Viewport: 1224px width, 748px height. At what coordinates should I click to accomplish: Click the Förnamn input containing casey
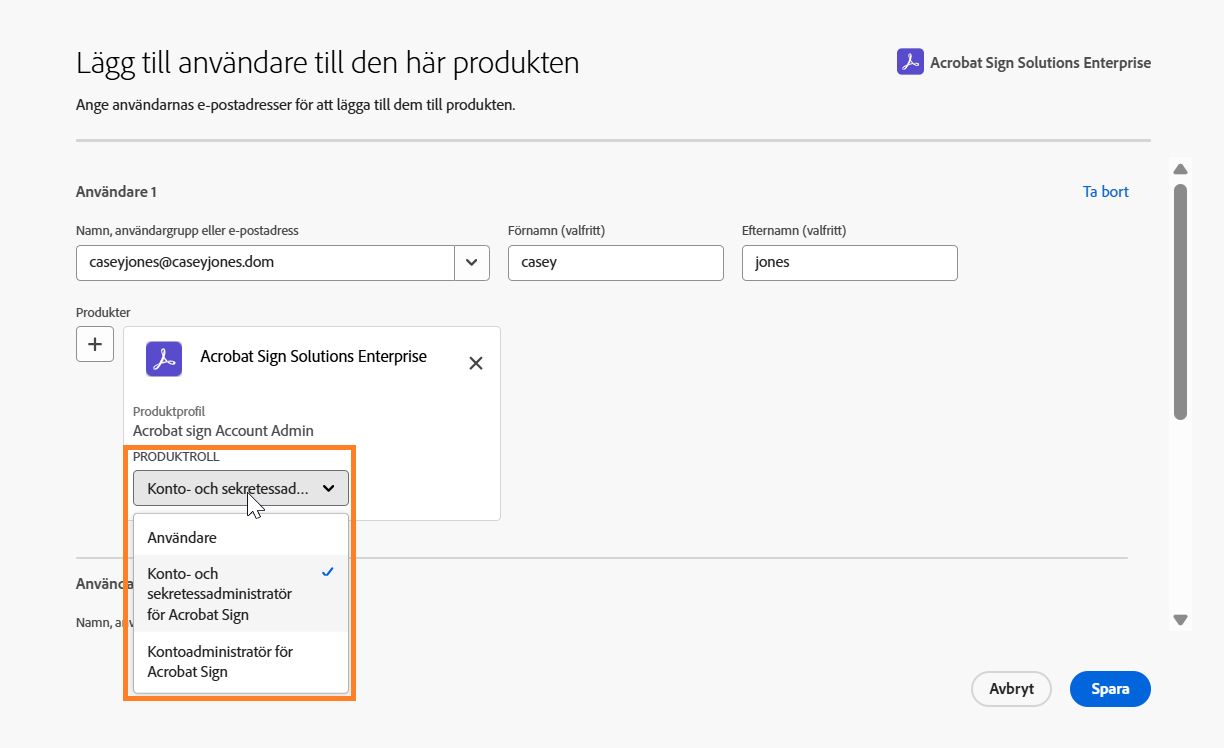[x=615, y=262]
